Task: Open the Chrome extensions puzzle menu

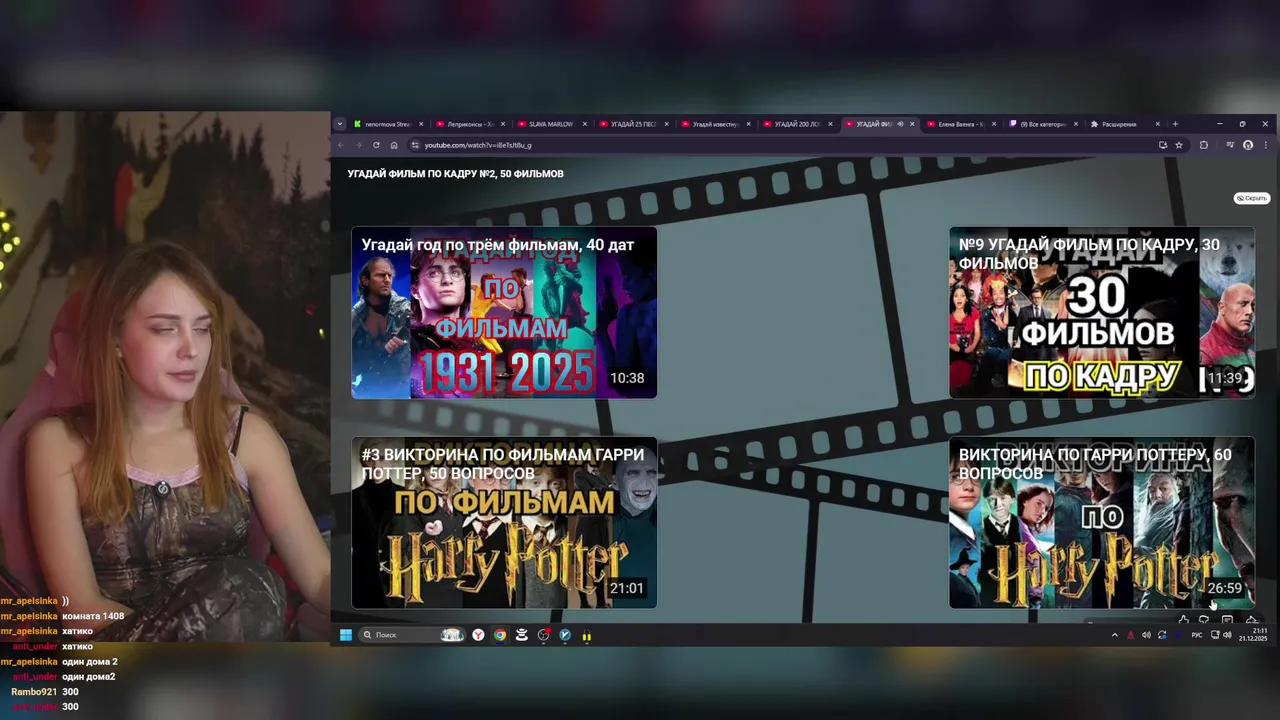Action: point(1204,145)
